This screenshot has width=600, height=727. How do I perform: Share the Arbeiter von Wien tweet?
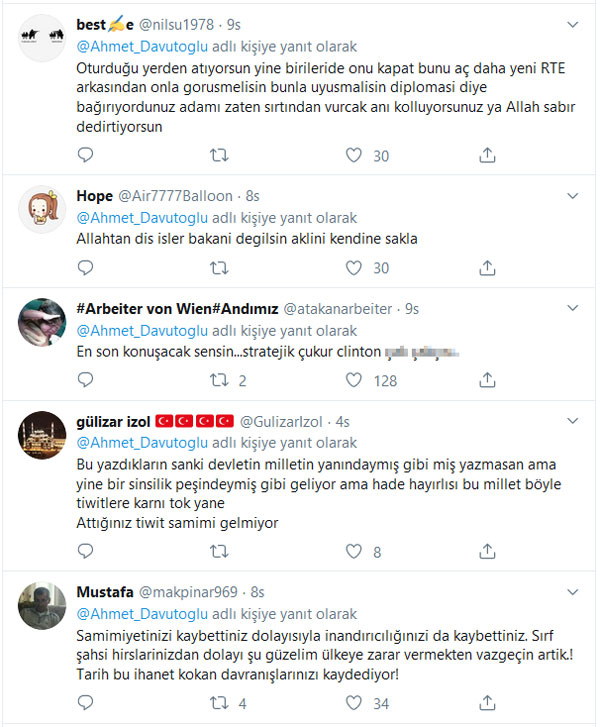point(487,381)
